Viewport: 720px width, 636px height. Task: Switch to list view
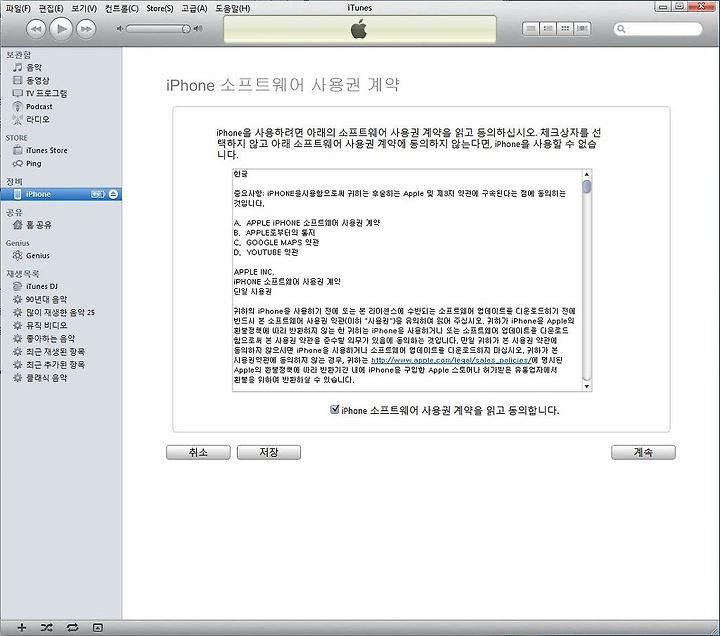pyautogui.click(x=531, y=29)
